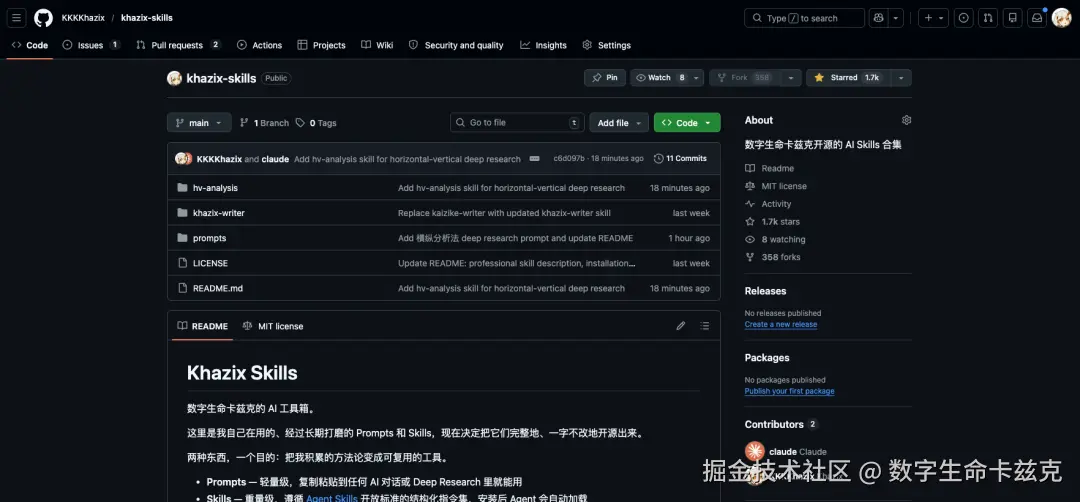This screenshot has height=502, width=1080.
Task: Go to khazix-skills breadcrumb link
Action: (x=147, y=18)
